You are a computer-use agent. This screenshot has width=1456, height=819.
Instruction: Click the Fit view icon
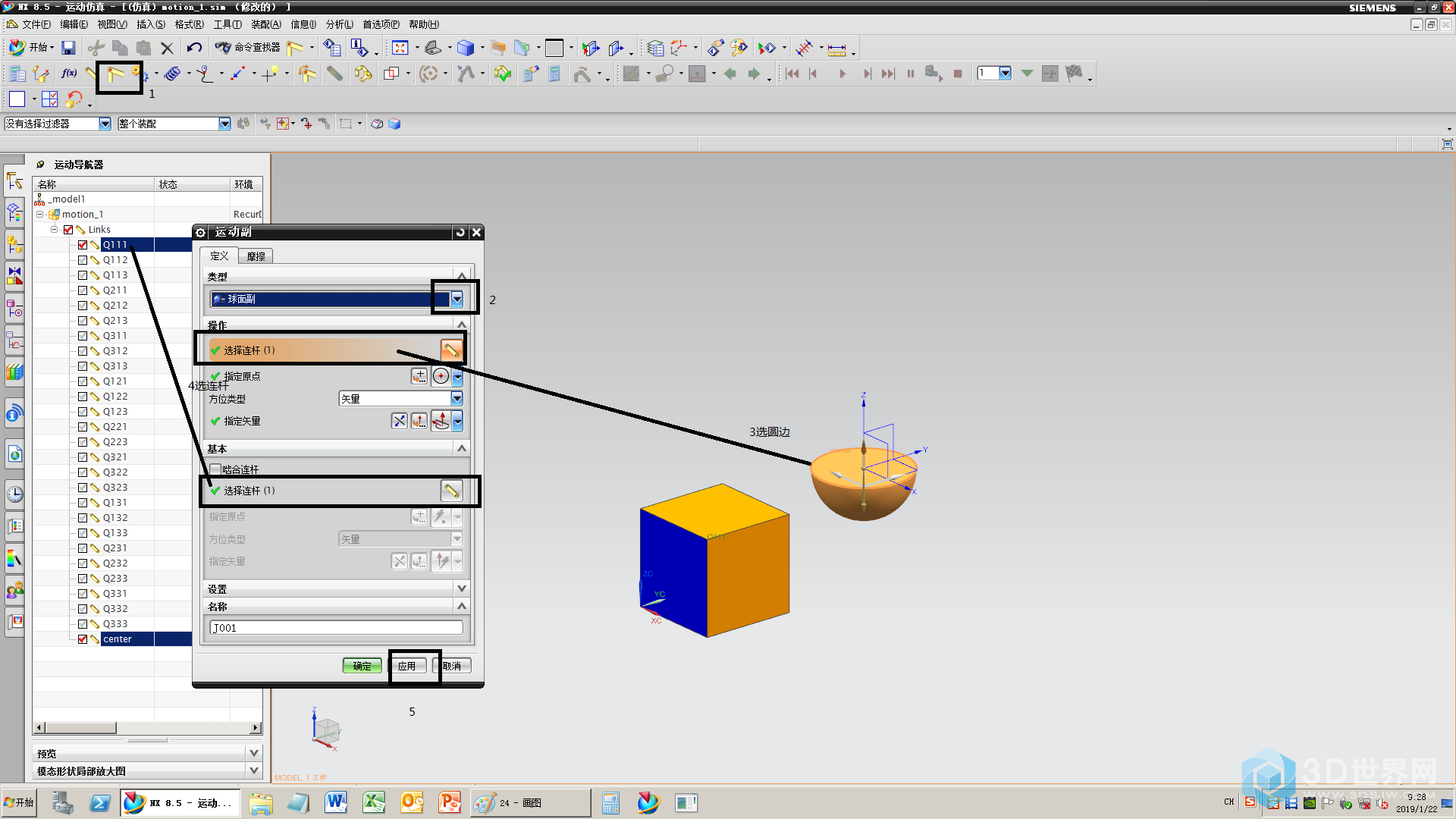(x=400, y=49)
